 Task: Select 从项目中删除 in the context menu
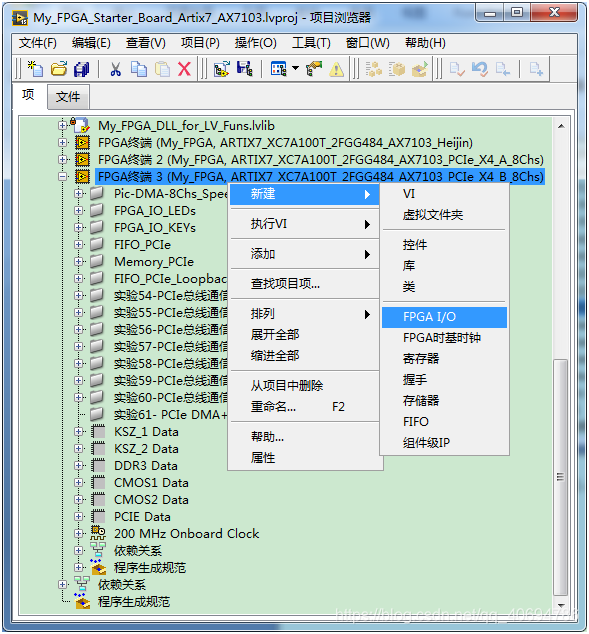pos(304,386)
